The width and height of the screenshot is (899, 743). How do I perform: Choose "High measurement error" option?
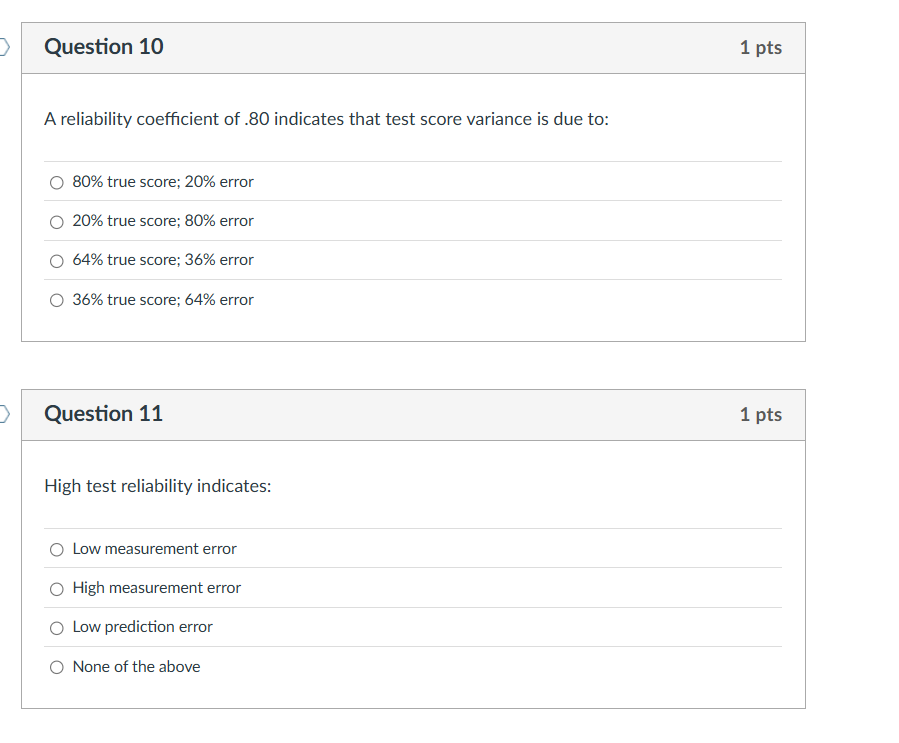coord(56,588)
